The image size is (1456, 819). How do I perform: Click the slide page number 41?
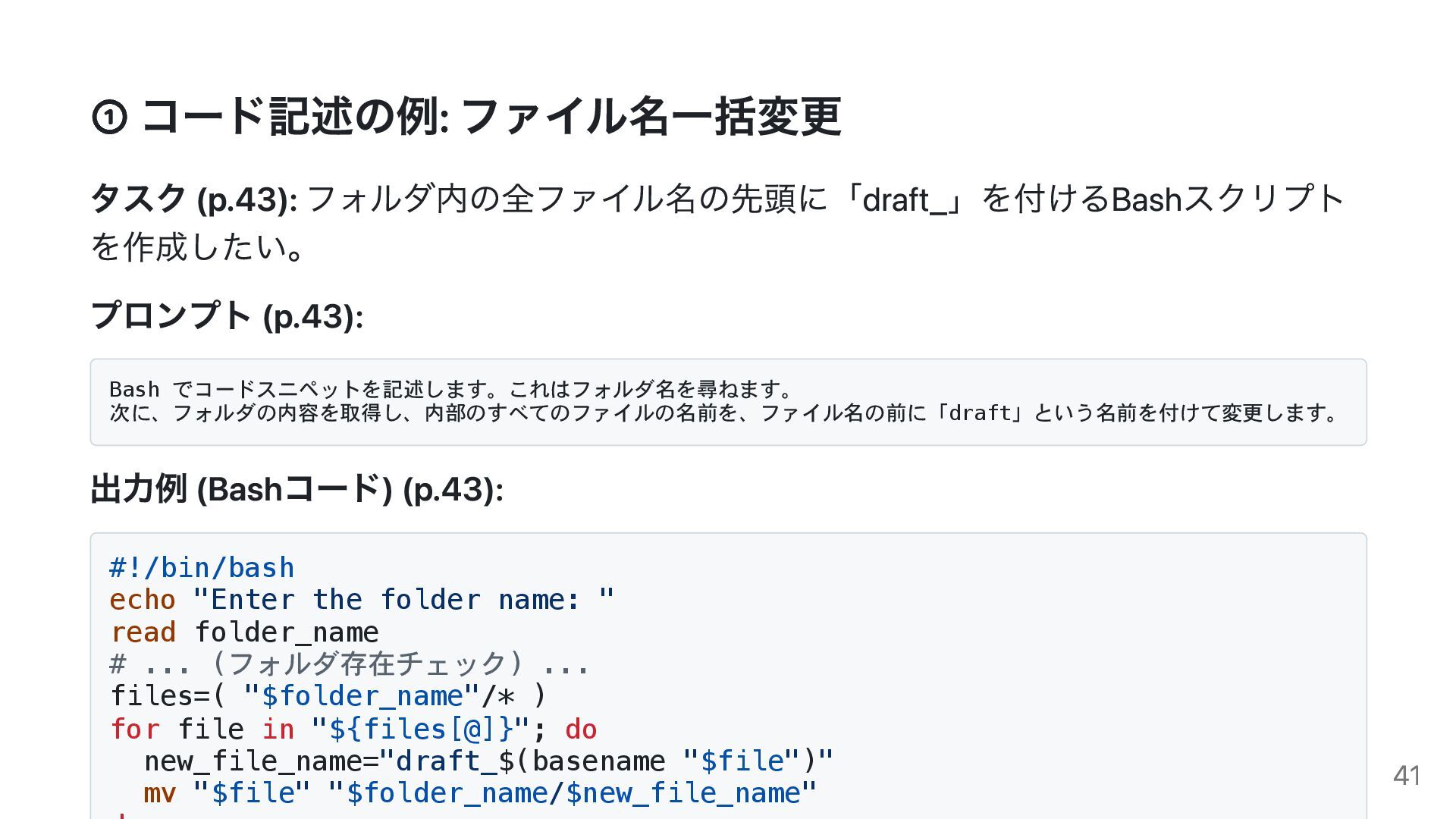1407,776
